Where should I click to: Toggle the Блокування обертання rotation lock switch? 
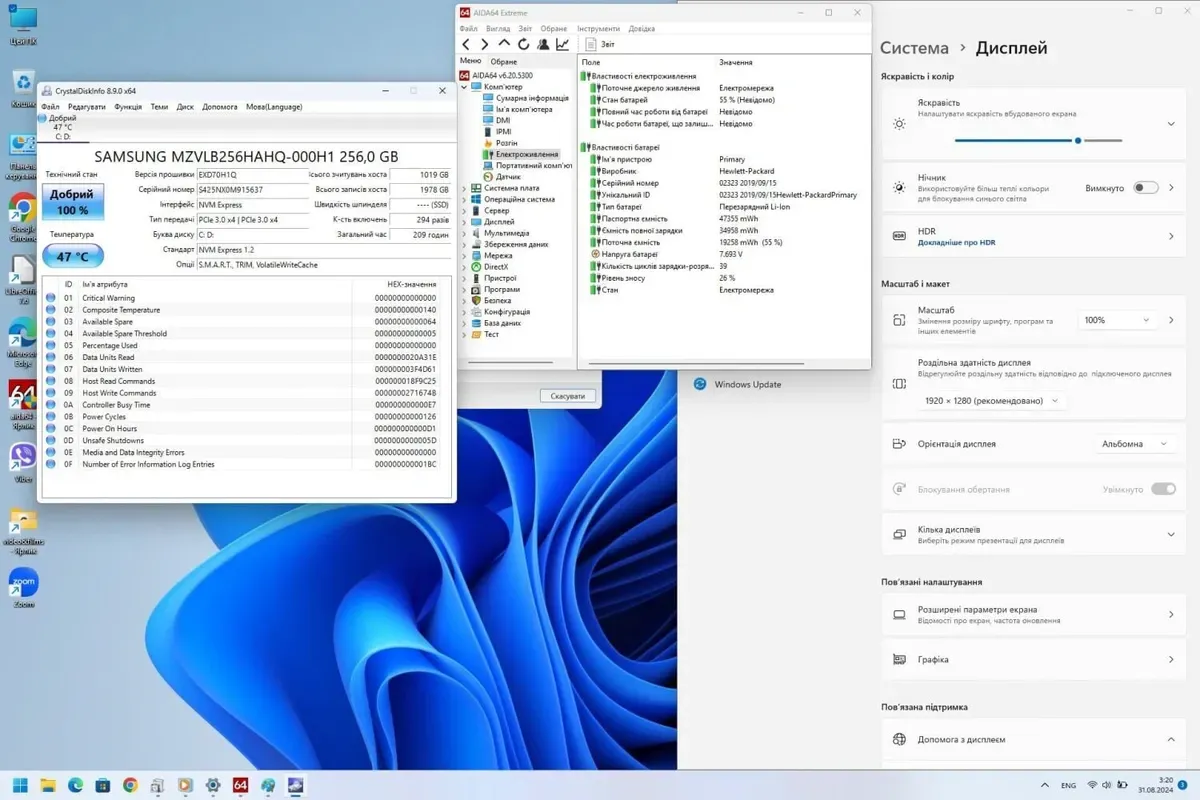[1163, 489]
